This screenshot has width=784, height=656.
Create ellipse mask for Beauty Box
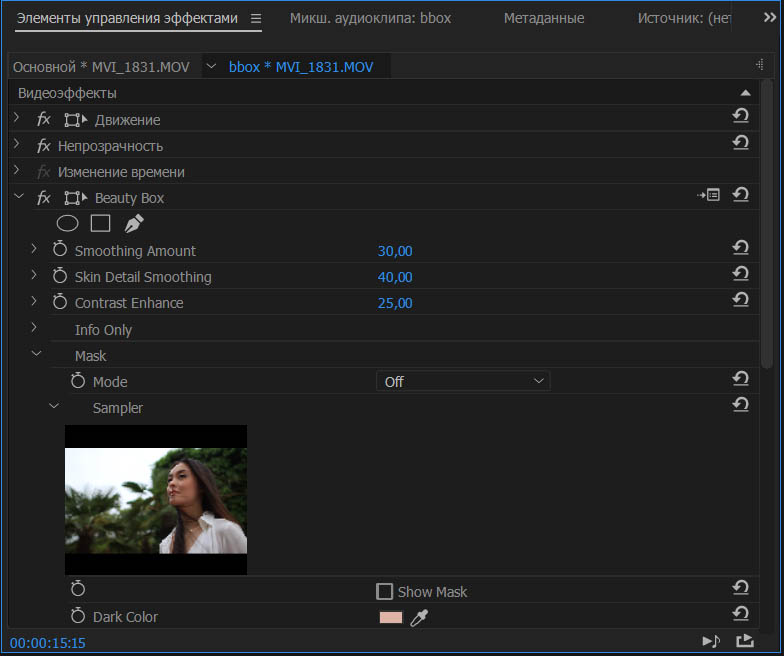tap(68, 224)
